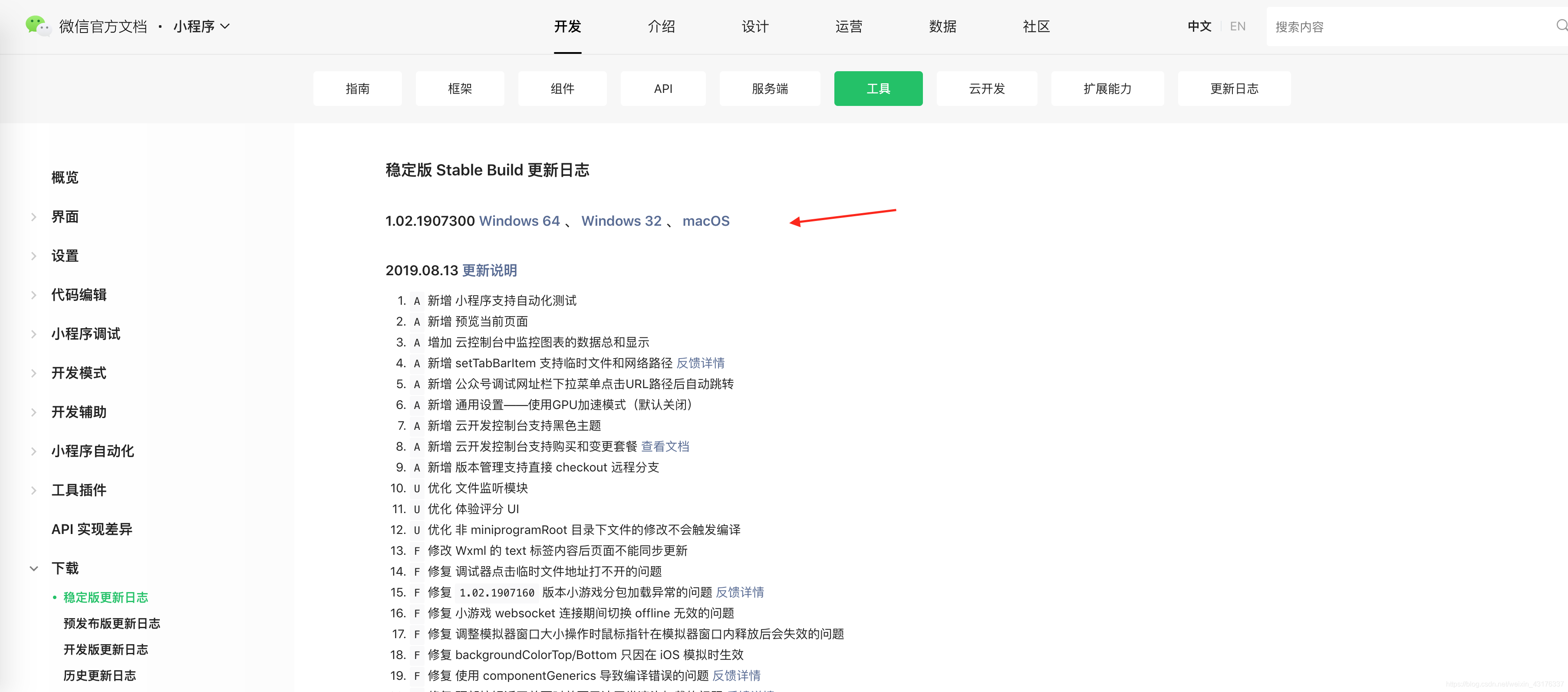Select the 设计 top navigation tab
This screenshot has height=692, width=1568.
click(x=755, y=26)
